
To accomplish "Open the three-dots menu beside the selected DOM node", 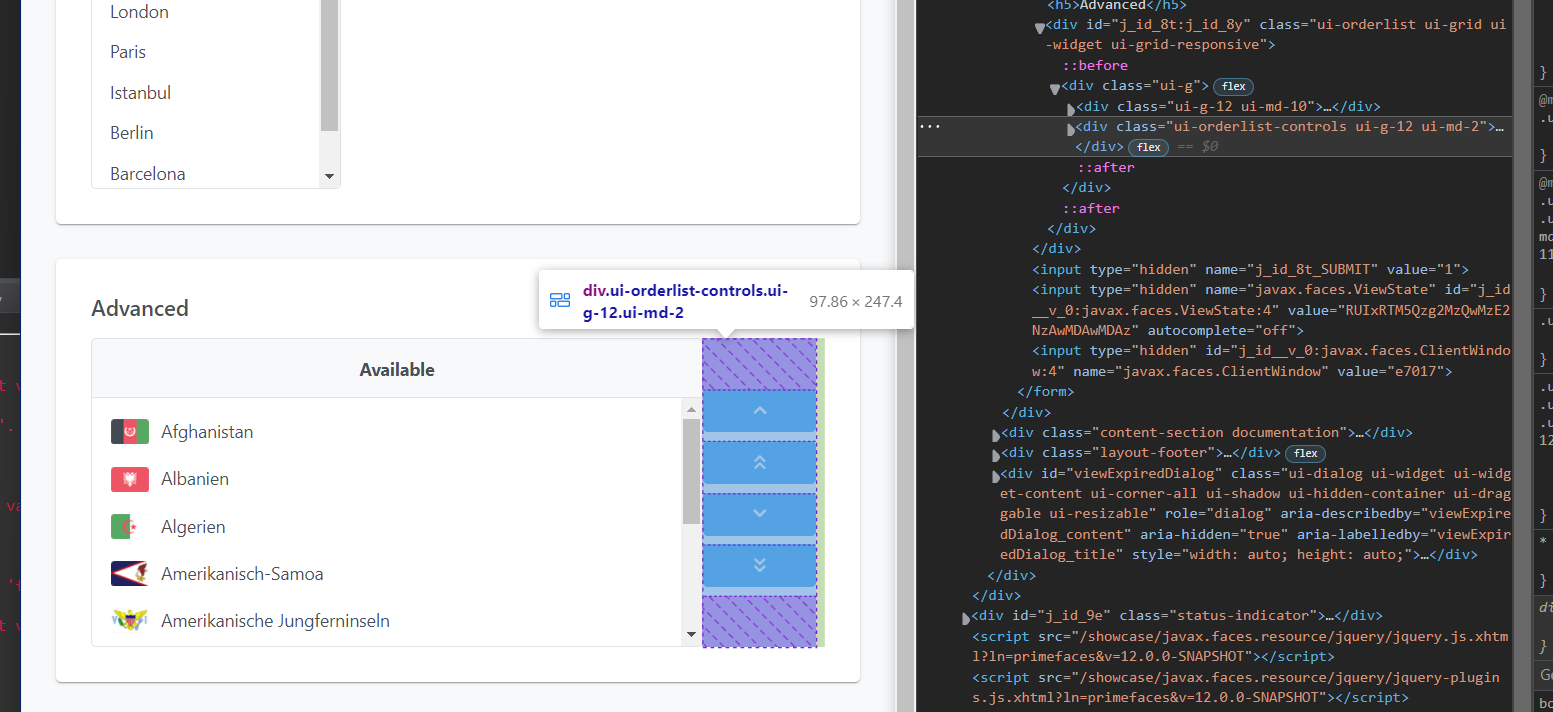I will coord(930,127).
